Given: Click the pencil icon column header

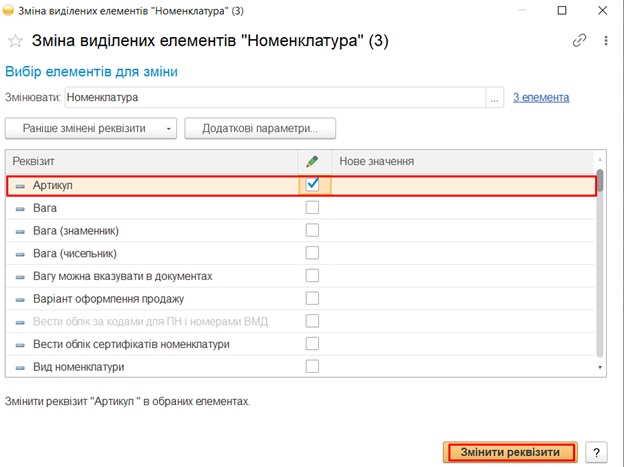Looking at the screenshot, I should (x=312, y=161).
